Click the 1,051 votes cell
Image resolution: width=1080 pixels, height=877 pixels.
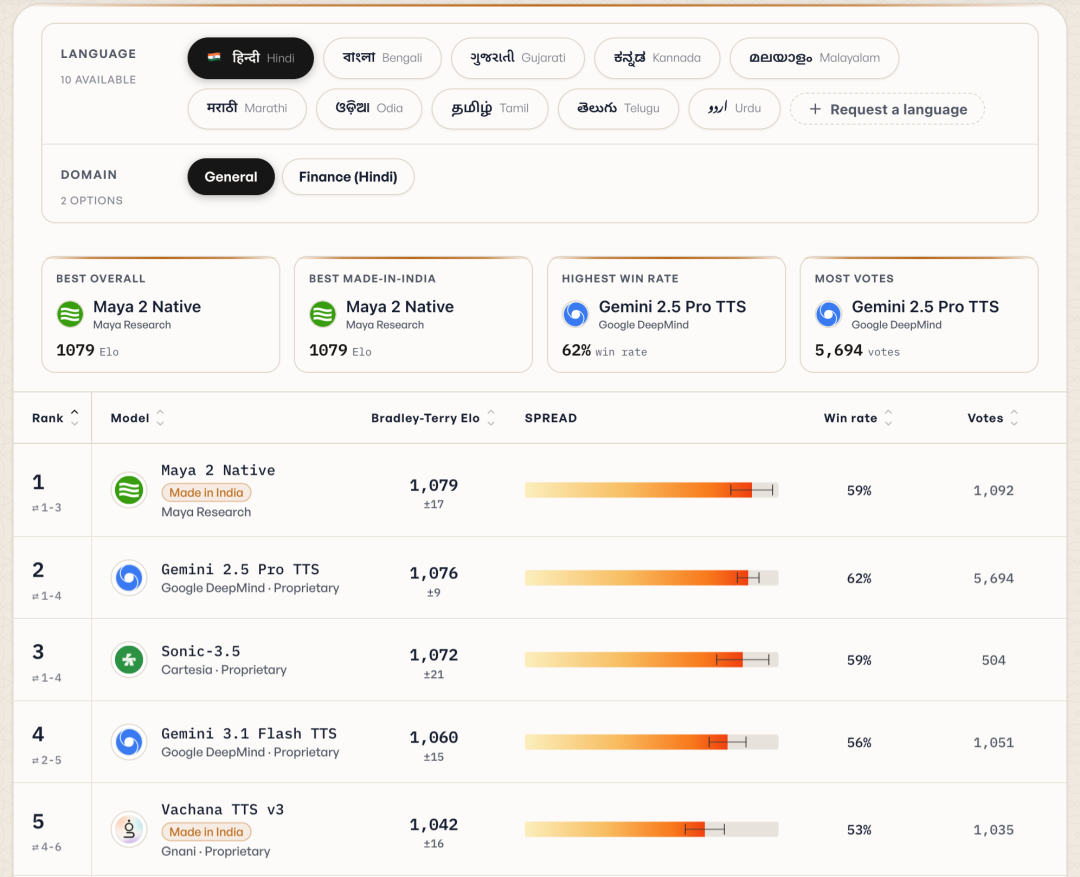[993, 743]
